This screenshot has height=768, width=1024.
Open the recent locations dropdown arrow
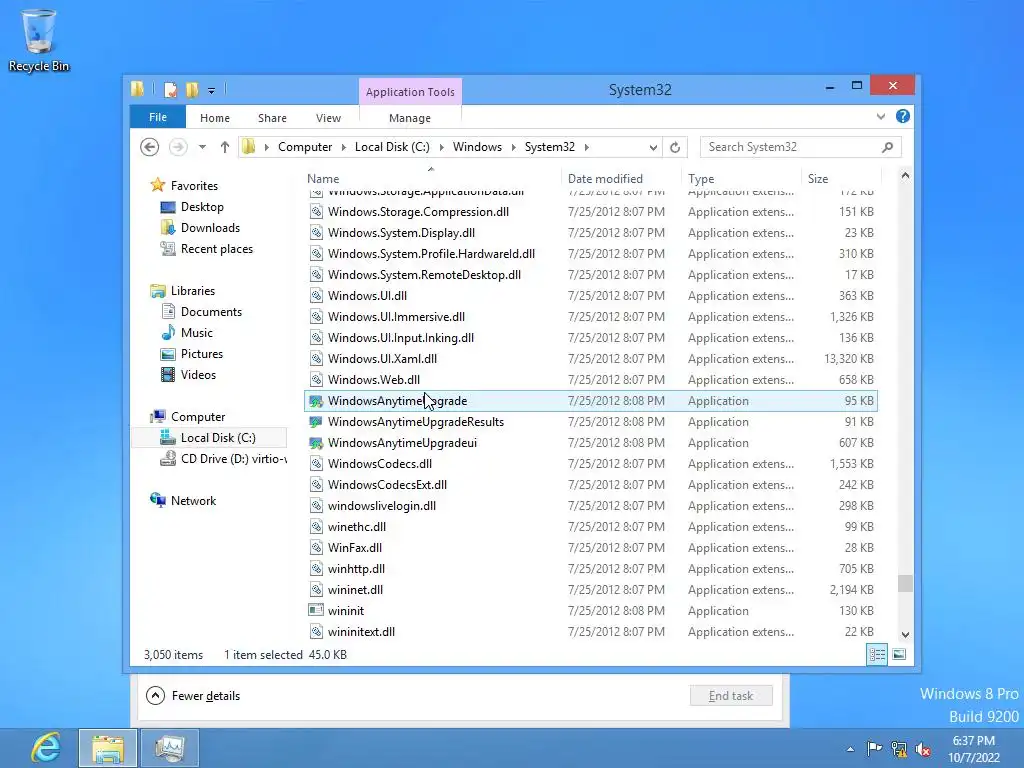coord(202,147)
